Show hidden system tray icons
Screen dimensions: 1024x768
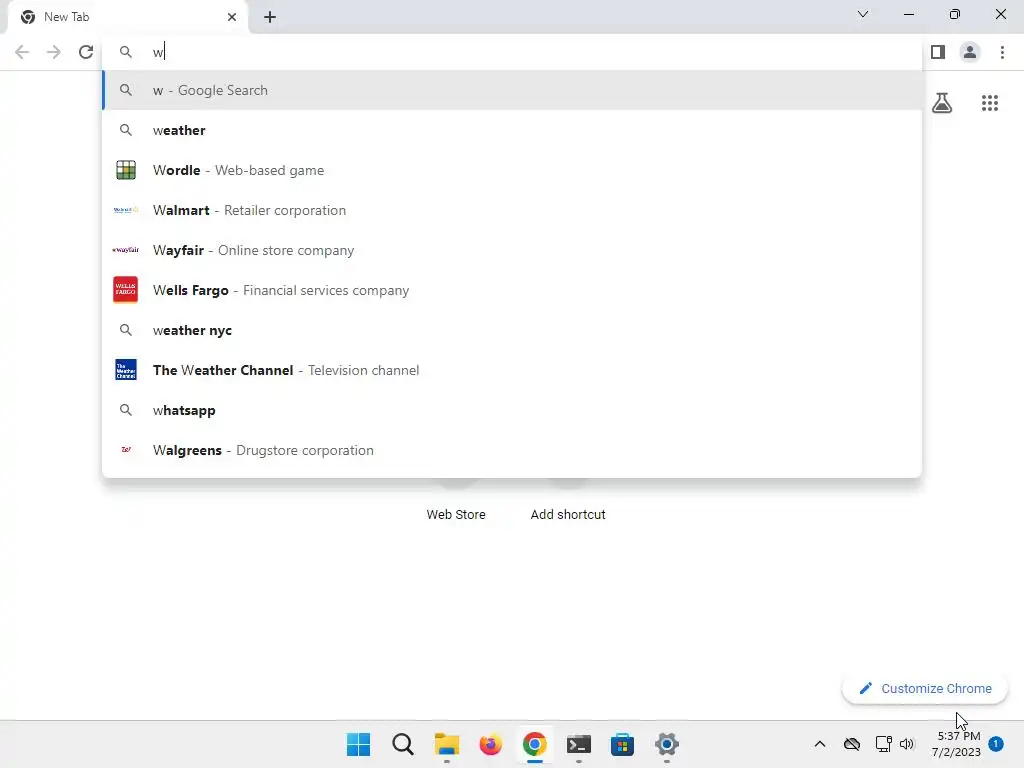(820, 744)
